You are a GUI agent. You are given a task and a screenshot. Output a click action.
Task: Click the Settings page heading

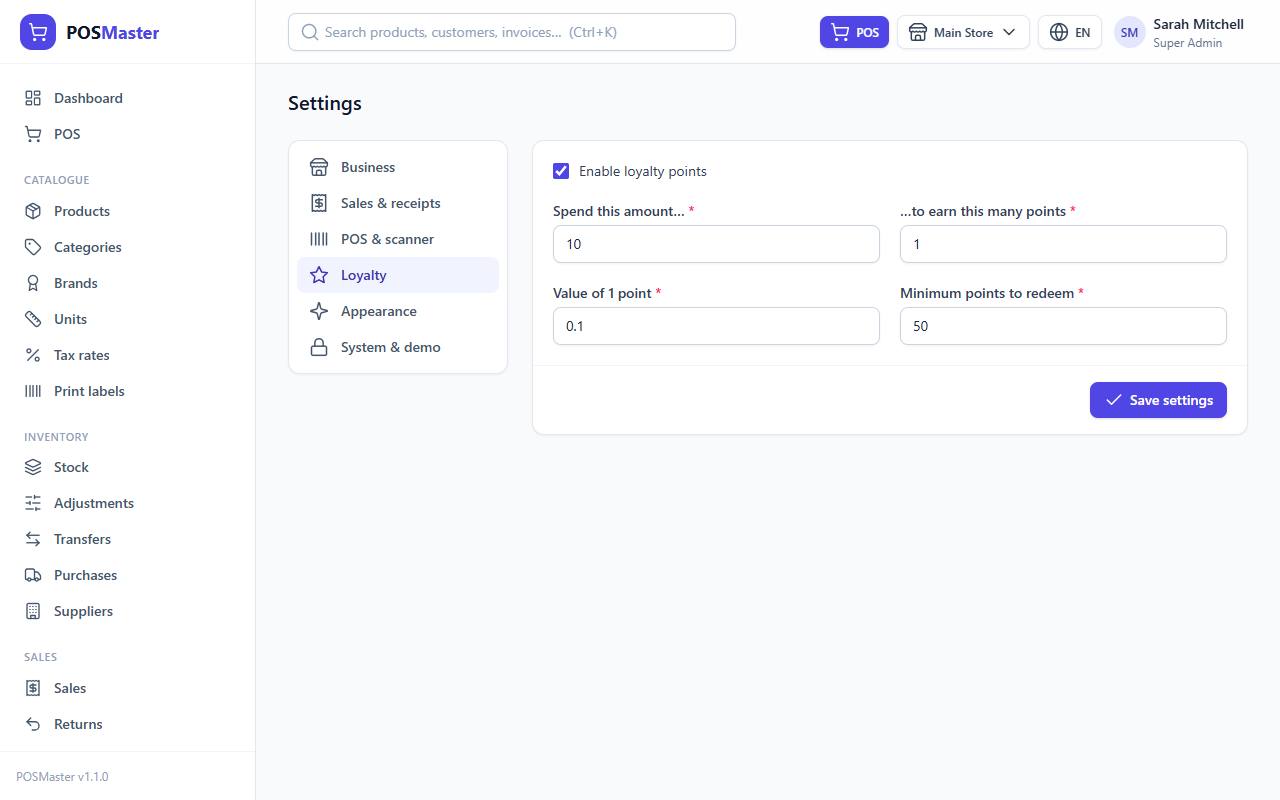325,103
